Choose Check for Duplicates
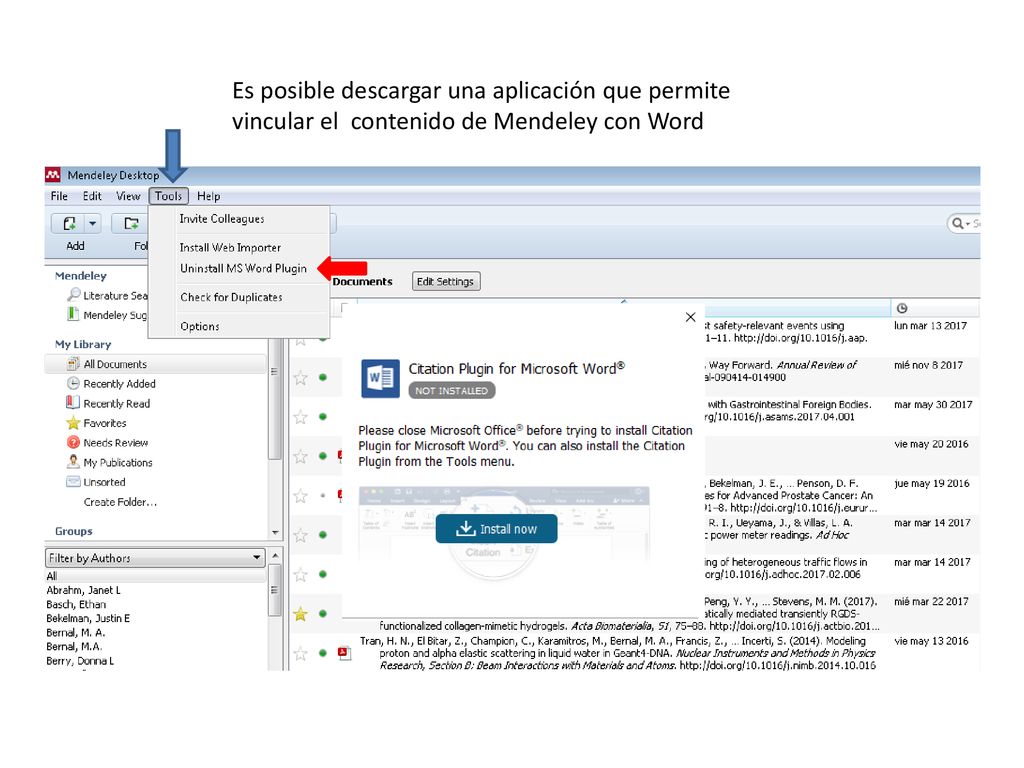Viewport: 1024px width, 768px height. click(x=231, y=297)
